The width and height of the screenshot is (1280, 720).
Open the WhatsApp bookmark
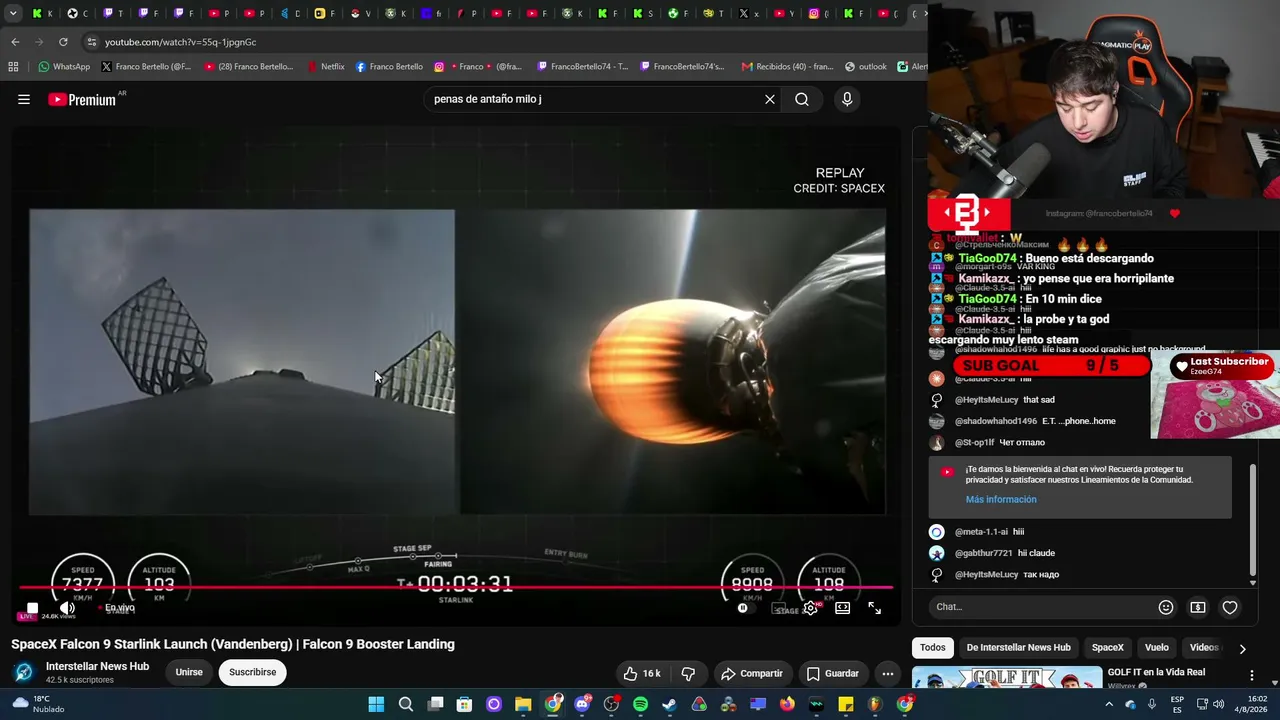(64, 67)
